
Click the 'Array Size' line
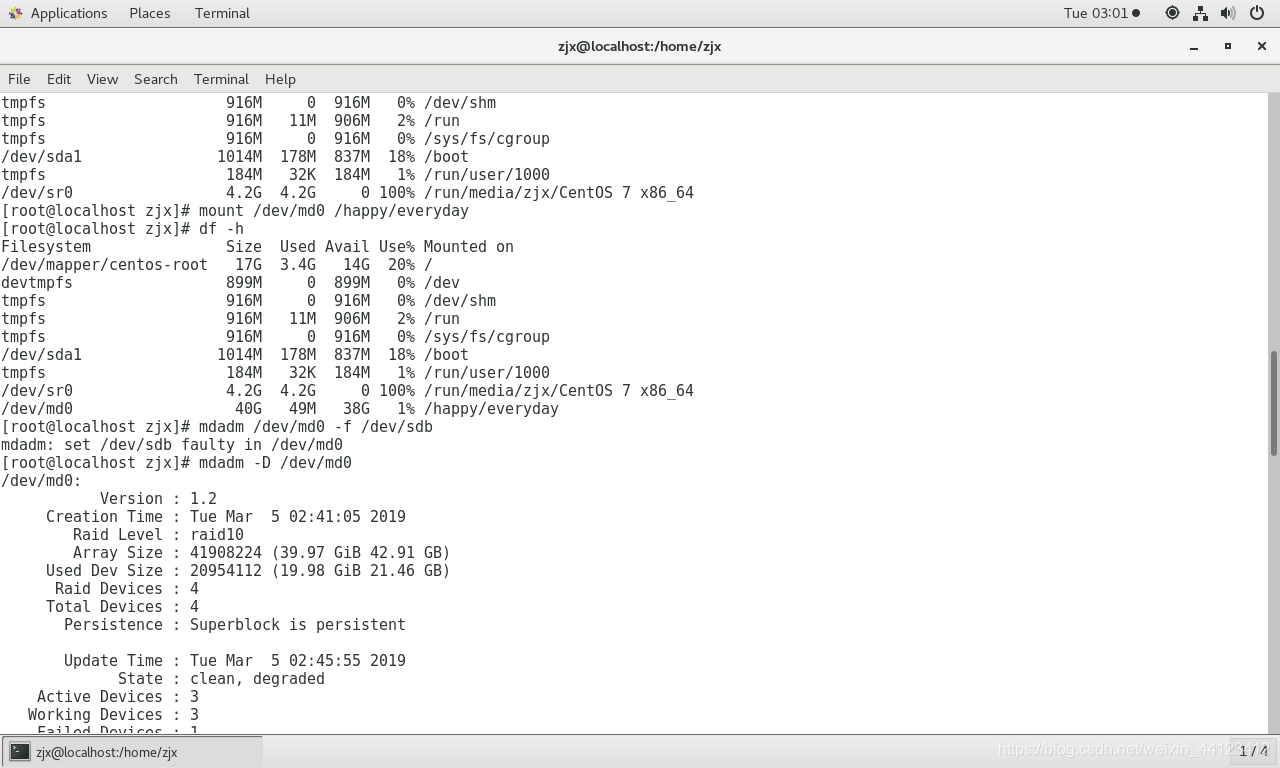coord(261,553)
